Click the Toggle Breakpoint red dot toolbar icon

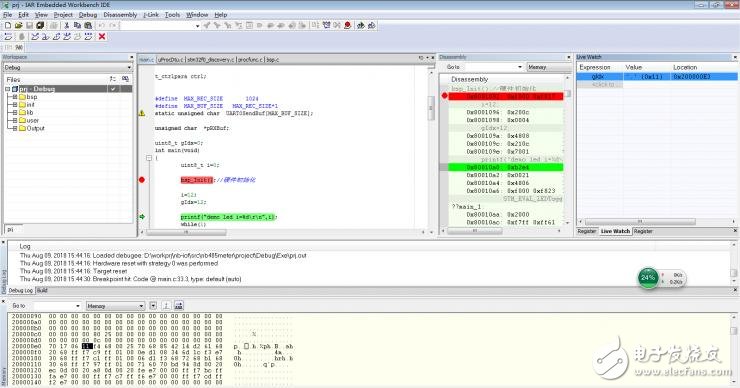click(x=347, y=25)
